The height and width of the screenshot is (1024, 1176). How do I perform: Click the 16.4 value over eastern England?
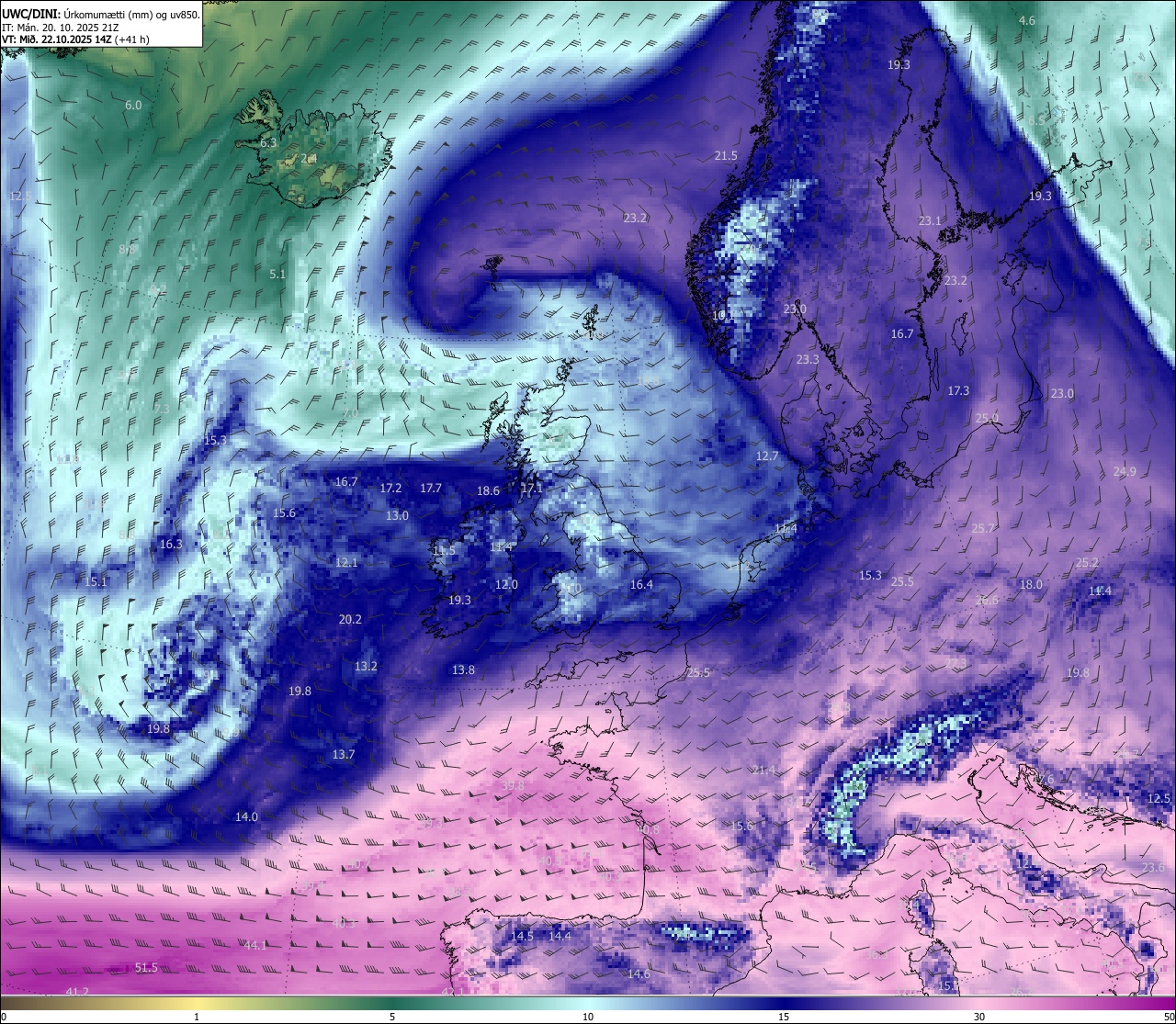(641, 585)
